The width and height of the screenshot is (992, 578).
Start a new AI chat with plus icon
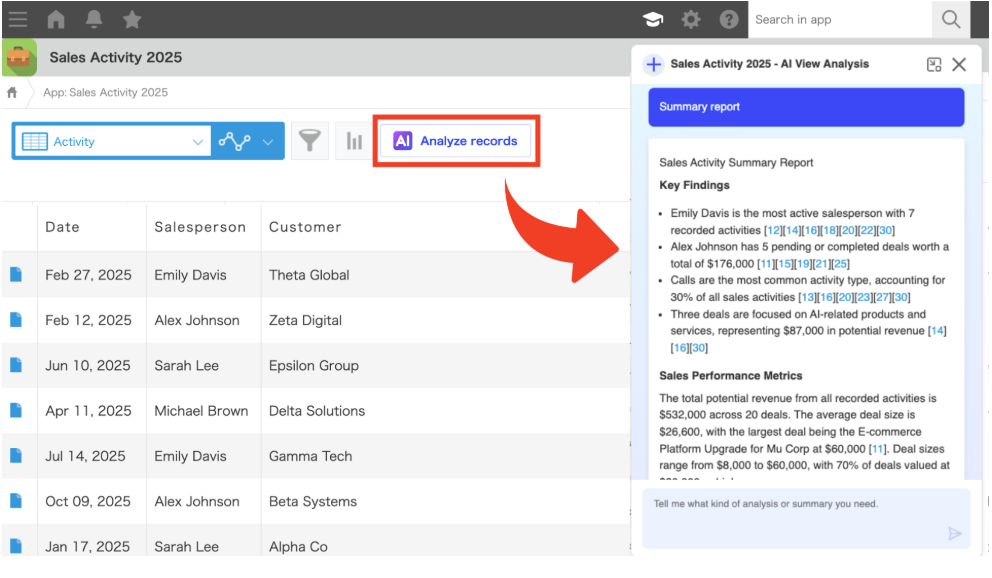(x=654, y=64)
